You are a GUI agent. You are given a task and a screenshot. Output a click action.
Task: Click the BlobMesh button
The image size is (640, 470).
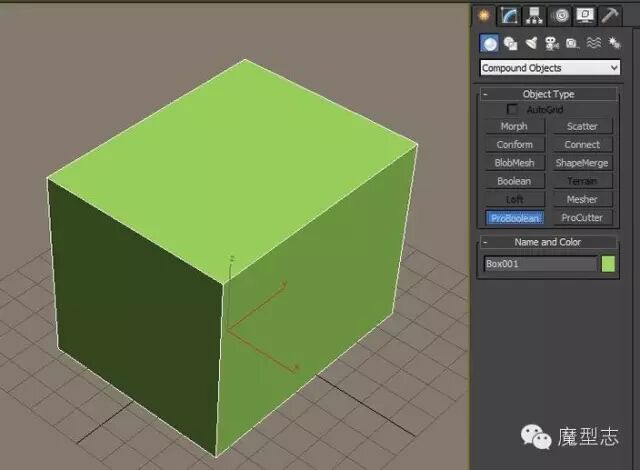tap(514, 163)
